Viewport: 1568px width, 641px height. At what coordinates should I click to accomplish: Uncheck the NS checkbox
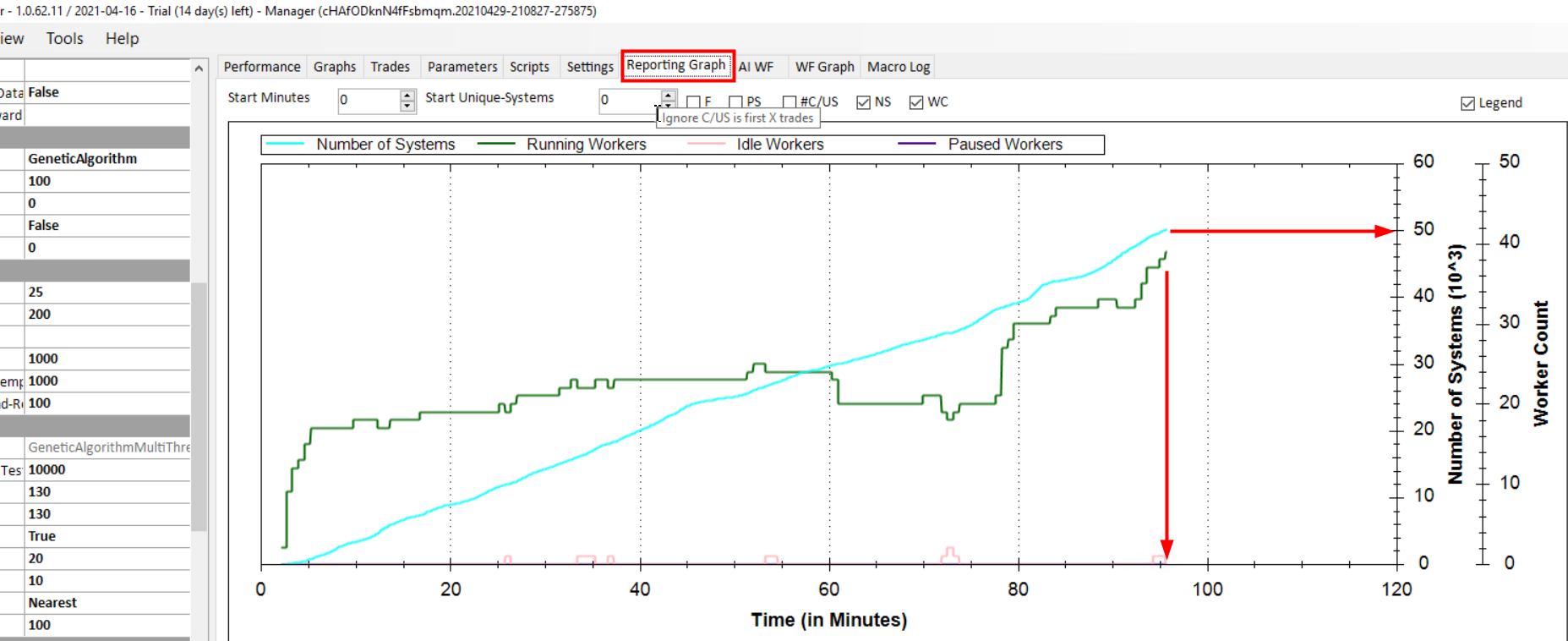863,102
